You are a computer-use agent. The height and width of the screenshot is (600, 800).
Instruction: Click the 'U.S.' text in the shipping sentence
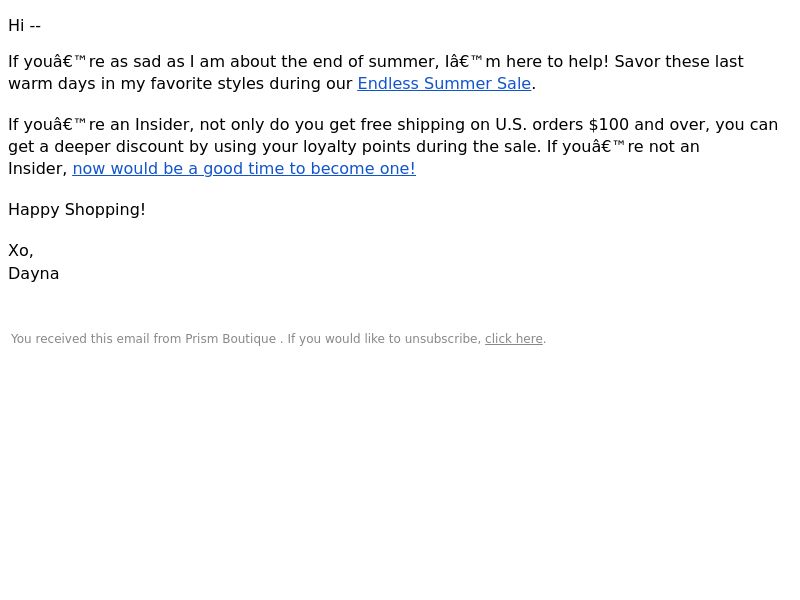[x=511, y=124]
